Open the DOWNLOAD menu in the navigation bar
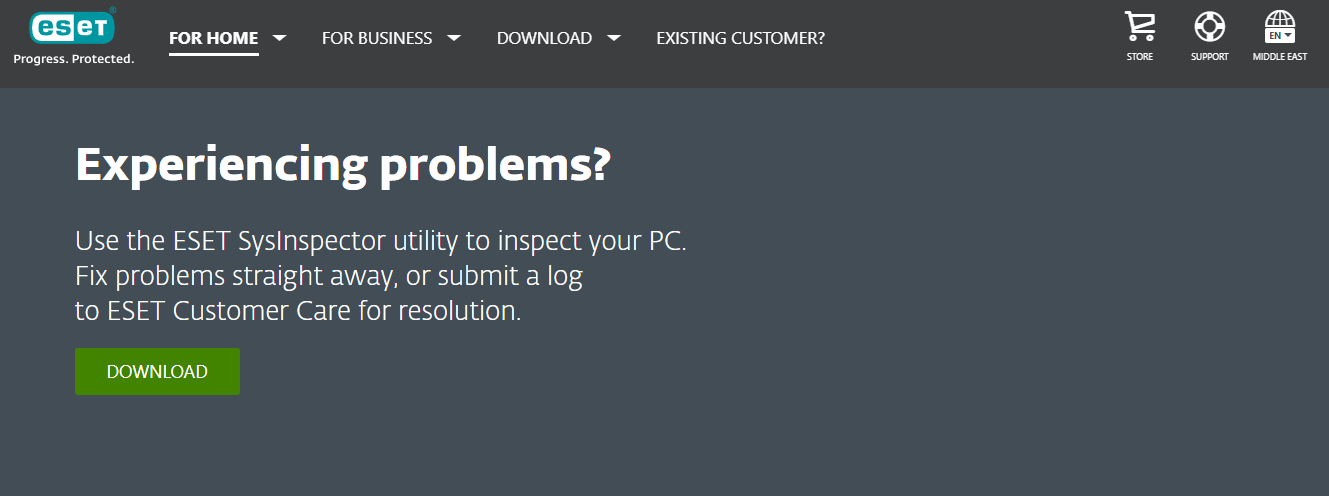Screen dimensions: 1329x496 [x=544, y=38]
